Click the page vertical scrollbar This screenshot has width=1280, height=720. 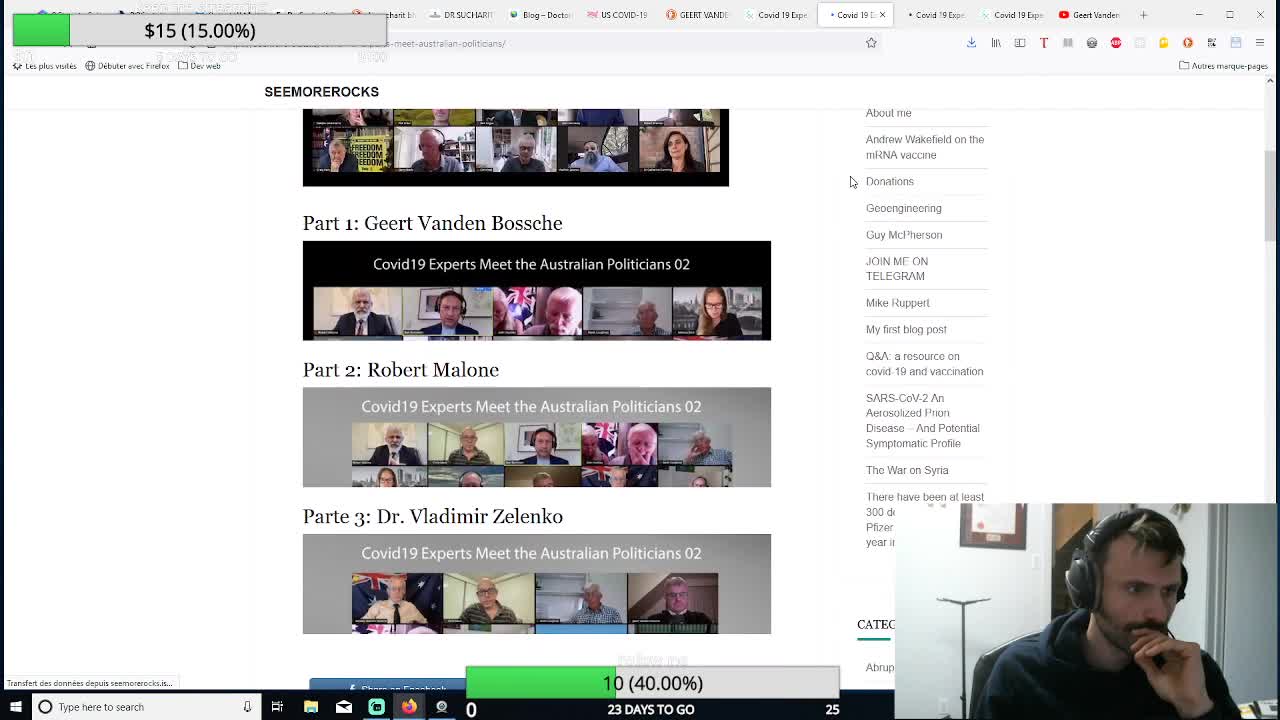(x=1271, y=195)
